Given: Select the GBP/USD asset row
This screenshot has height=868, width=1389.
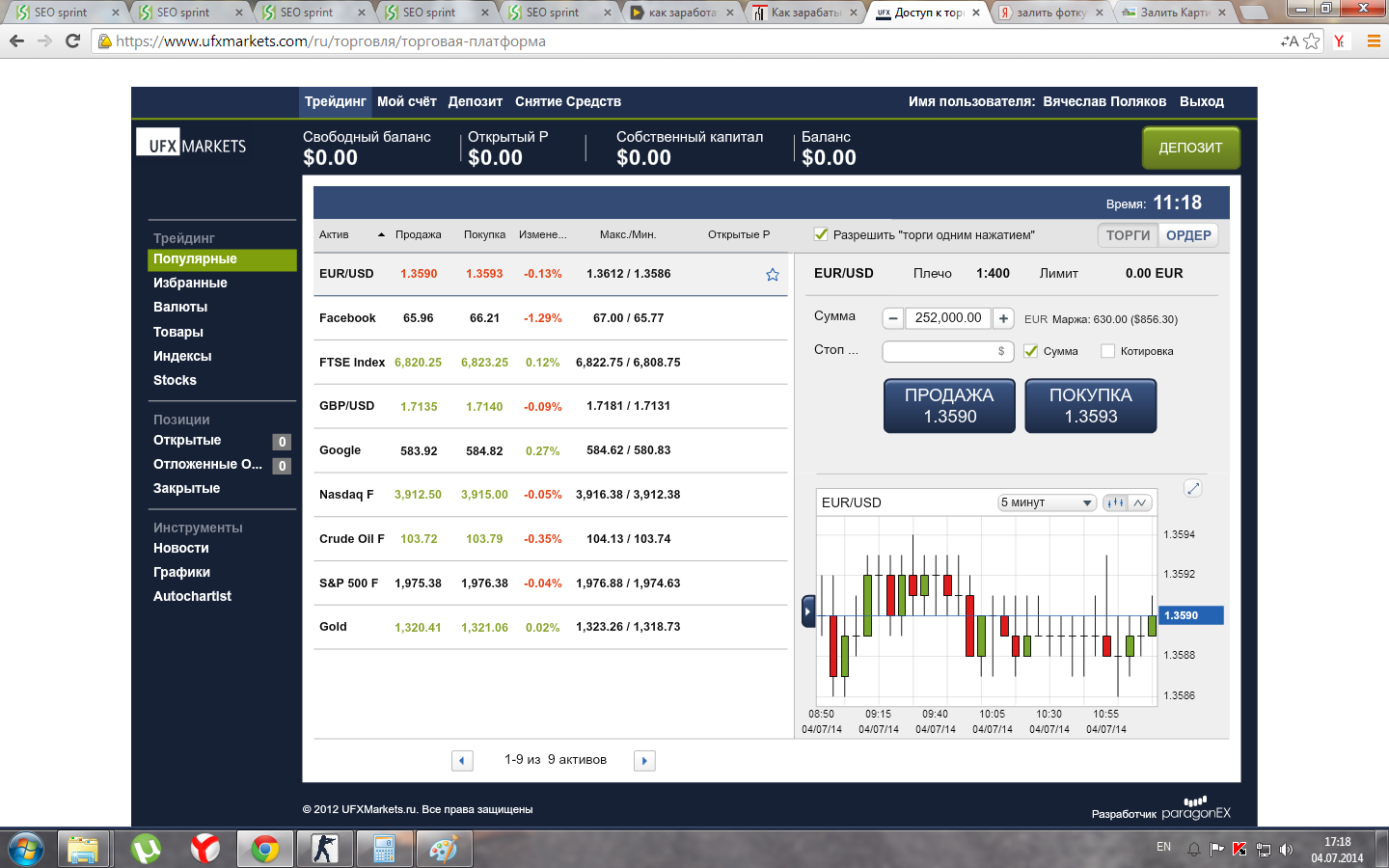Looking at the screenshot, I should coord(551,406).
